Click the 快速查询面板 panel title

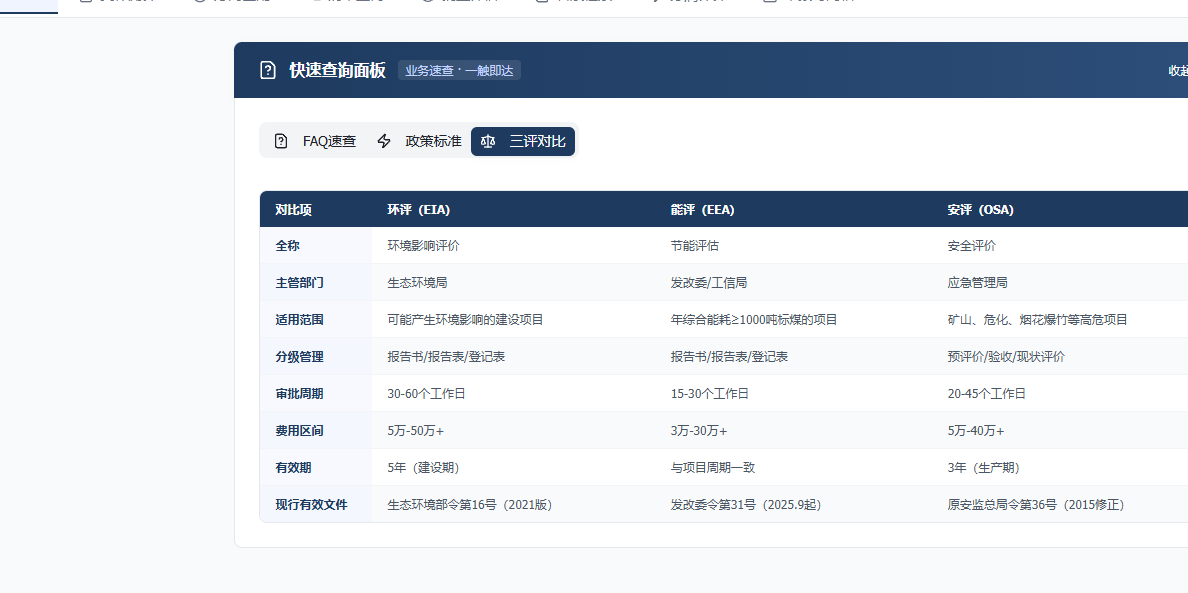pyautogui.click(x=337, y=70)
